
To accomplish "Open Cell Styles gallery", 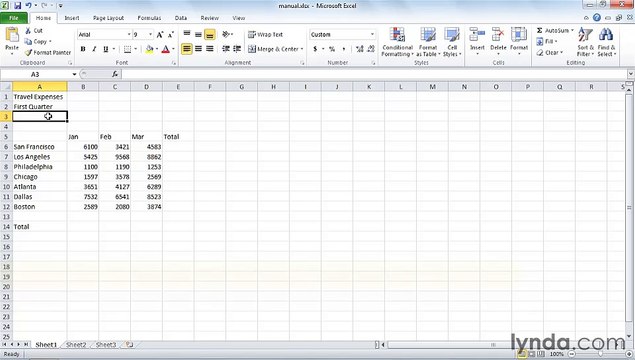I will 452,42.
